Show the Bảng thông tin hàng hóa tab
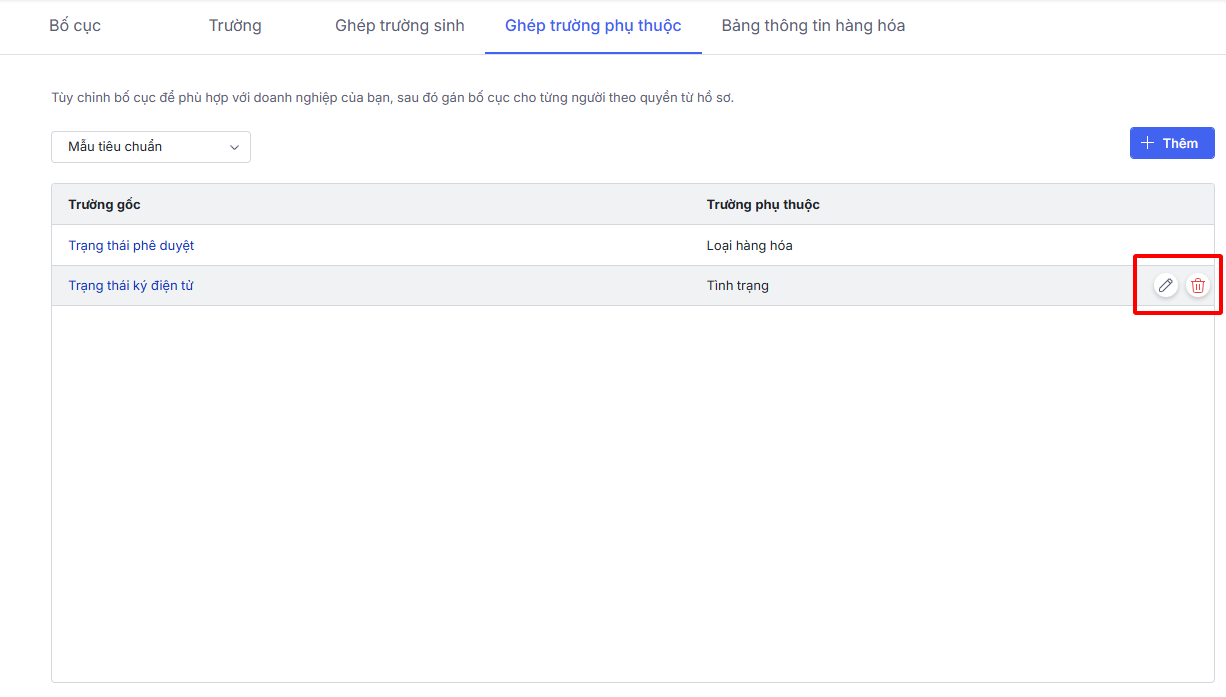The width and height of the screenshot is (1226, 697). click(813, 26)
